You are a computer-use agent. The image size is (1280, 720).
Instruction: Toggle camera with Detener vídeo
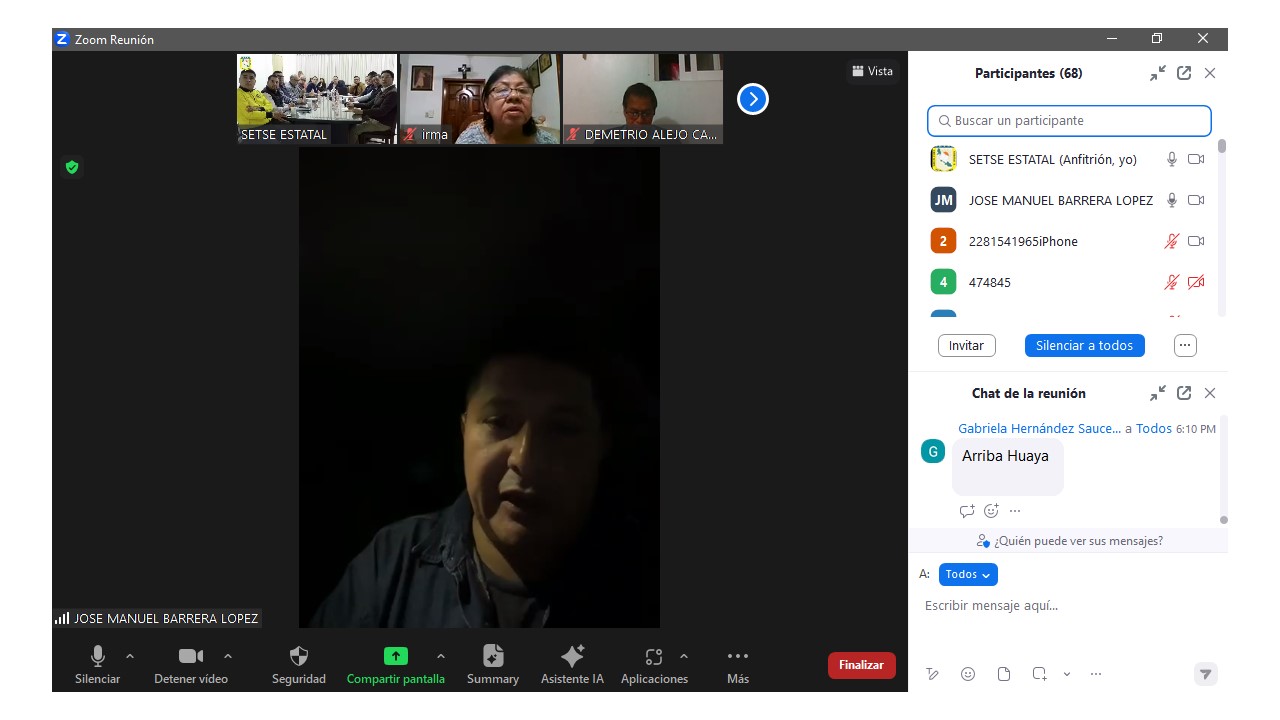click(x=190, y=657)
